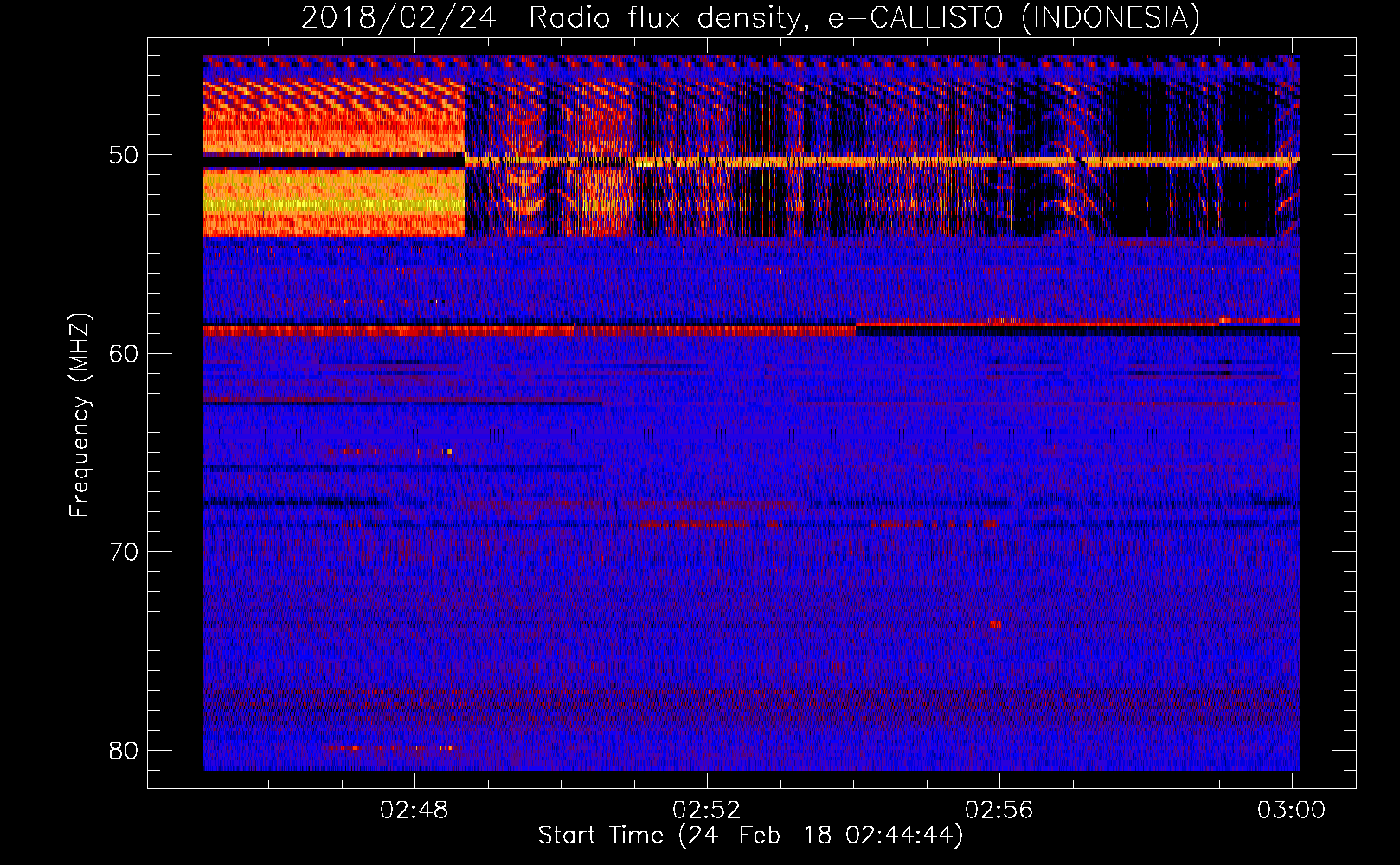Screen dimensions: 1400x865
Task: Click the red horizontal line near 59 MHz
Action: point(530,330)
